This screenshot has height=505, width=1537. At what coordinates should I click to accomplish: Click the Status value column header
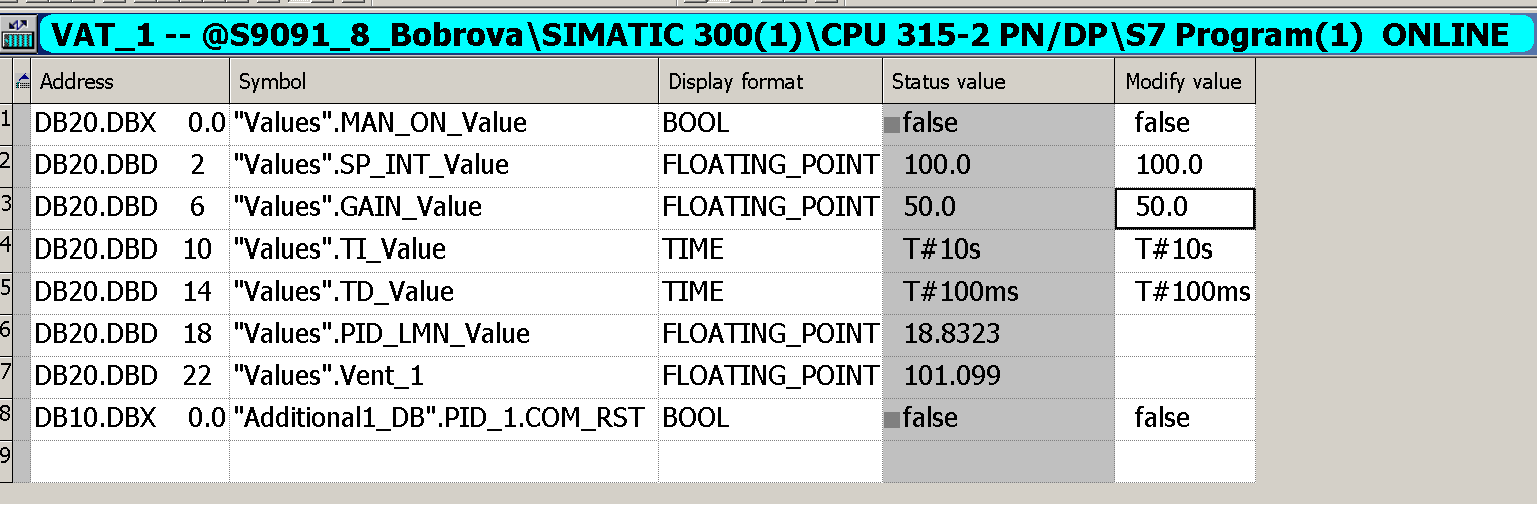click(x=998, y=81)
